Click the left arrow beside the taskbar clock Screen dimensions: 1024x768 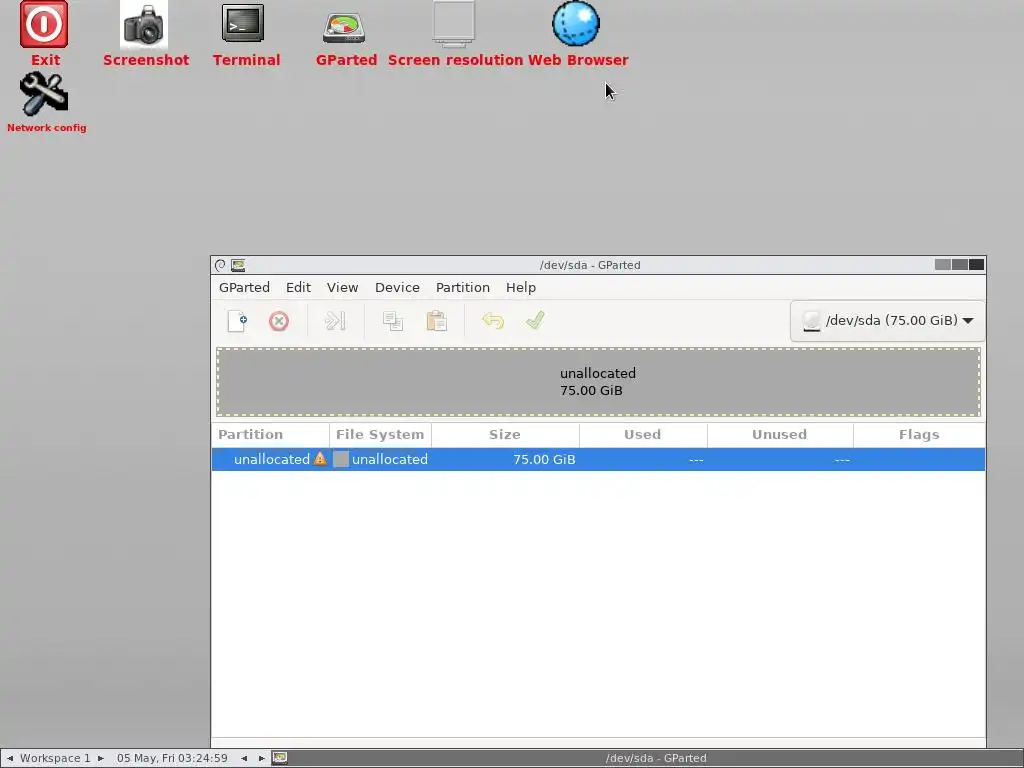pos(244,758)
